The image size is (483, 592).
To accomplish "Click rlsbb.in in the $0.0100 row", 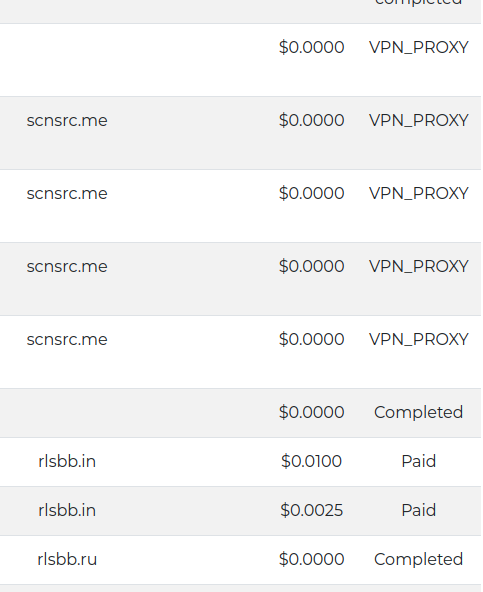I will tap(67, 461).
